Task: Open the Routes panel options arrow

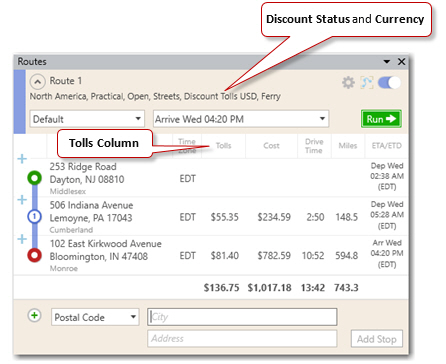Action: [387, 62]
